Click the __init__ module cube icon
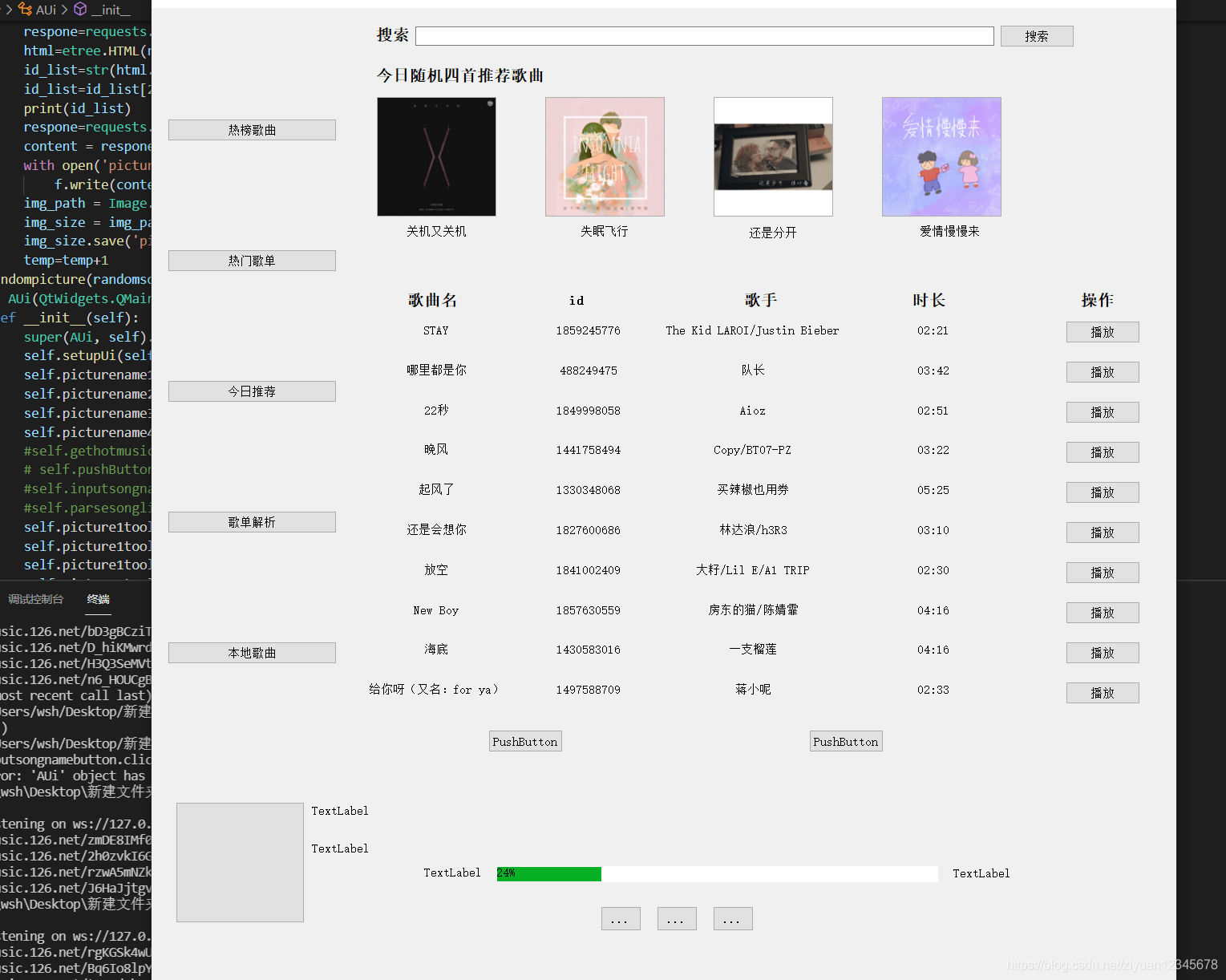The width and height of the screenshot is (1226, 980). (x=79, y=10)
